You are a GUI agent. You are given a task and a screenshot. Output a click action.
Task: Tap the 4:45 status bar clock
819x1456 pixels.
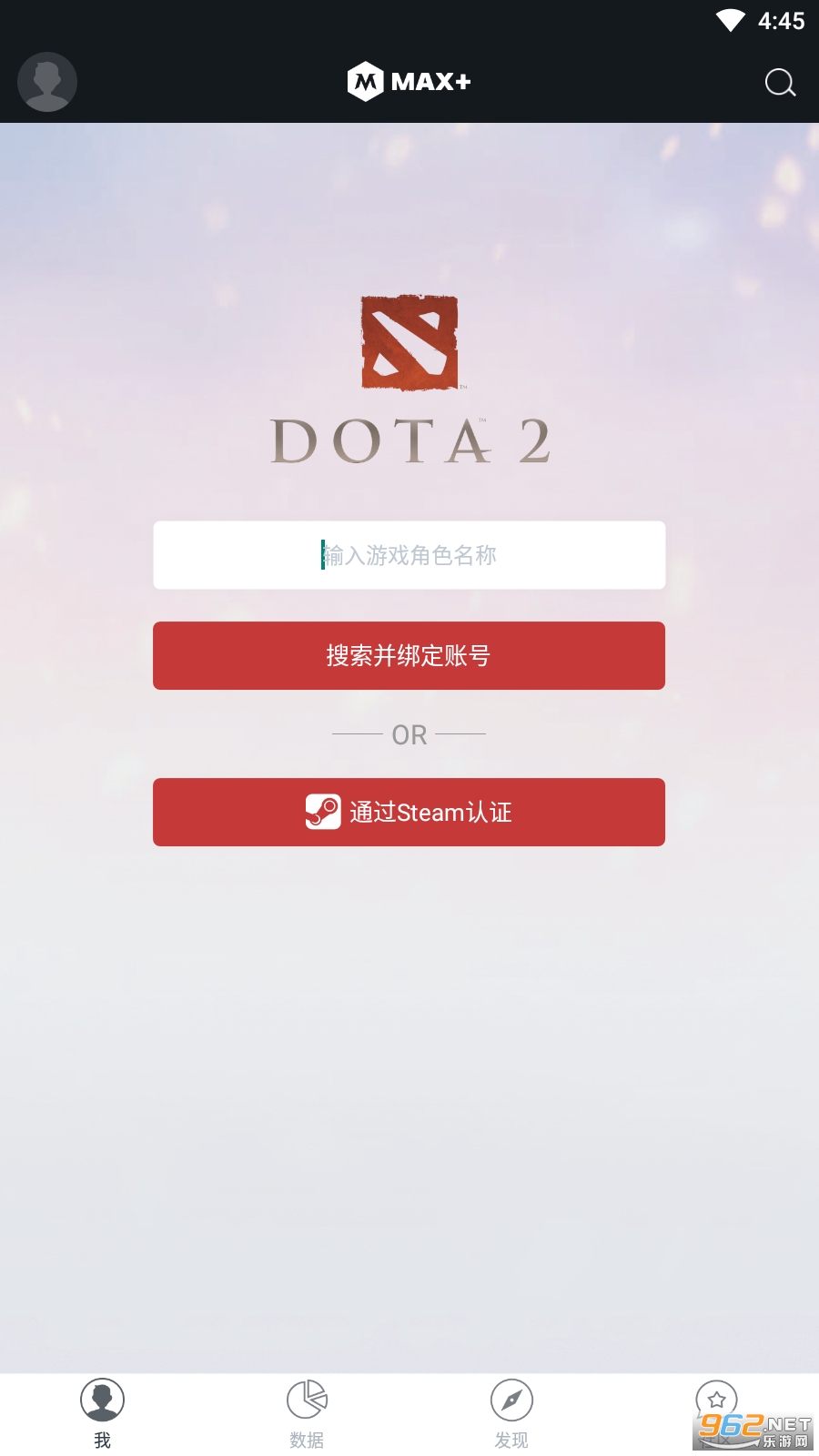(782, 21)
